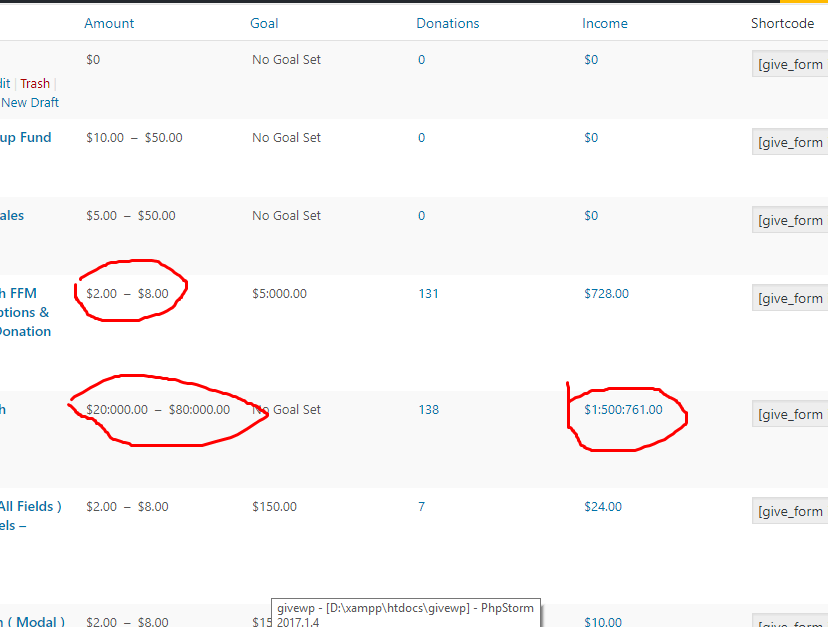The height and width of the screenshot is (627, 828).
Task: Sort by the Donations column header
Action: point(448,23)
